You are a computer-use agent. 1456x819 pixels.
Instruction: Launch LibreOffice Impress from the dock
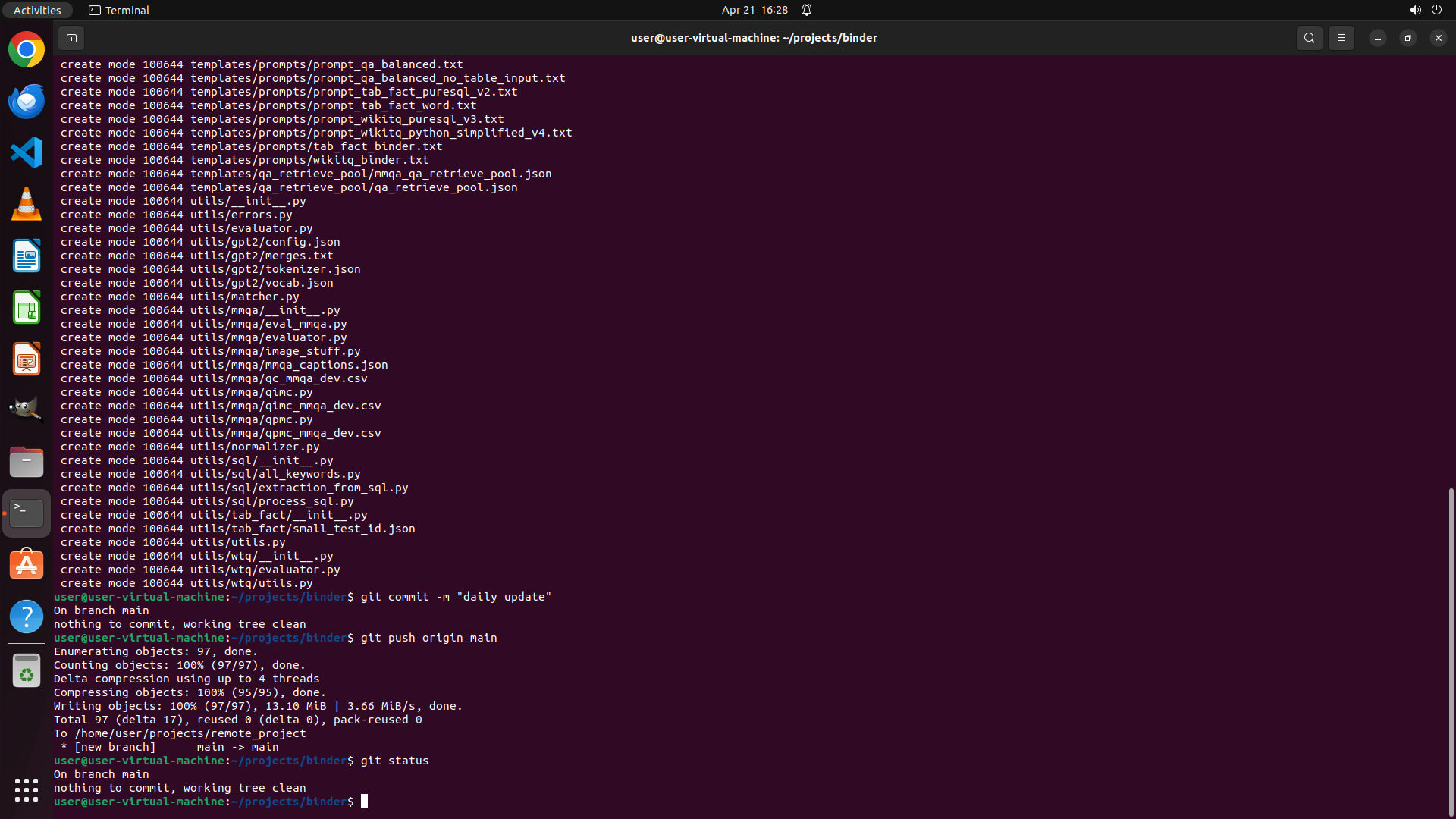coord(27,359)
